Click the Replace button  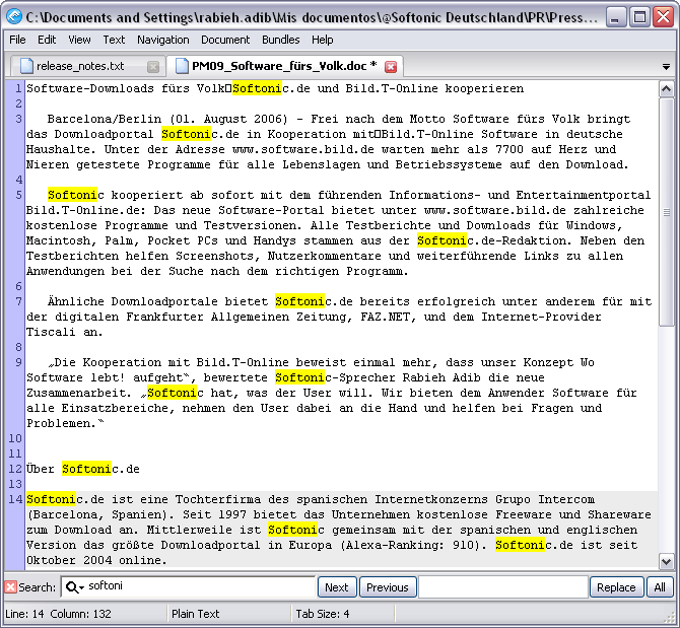616,587
